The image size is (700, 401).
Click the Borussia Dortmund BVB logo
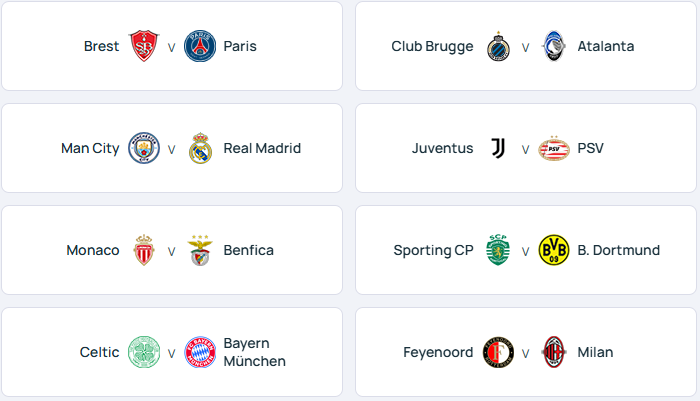tap(554, 250)
